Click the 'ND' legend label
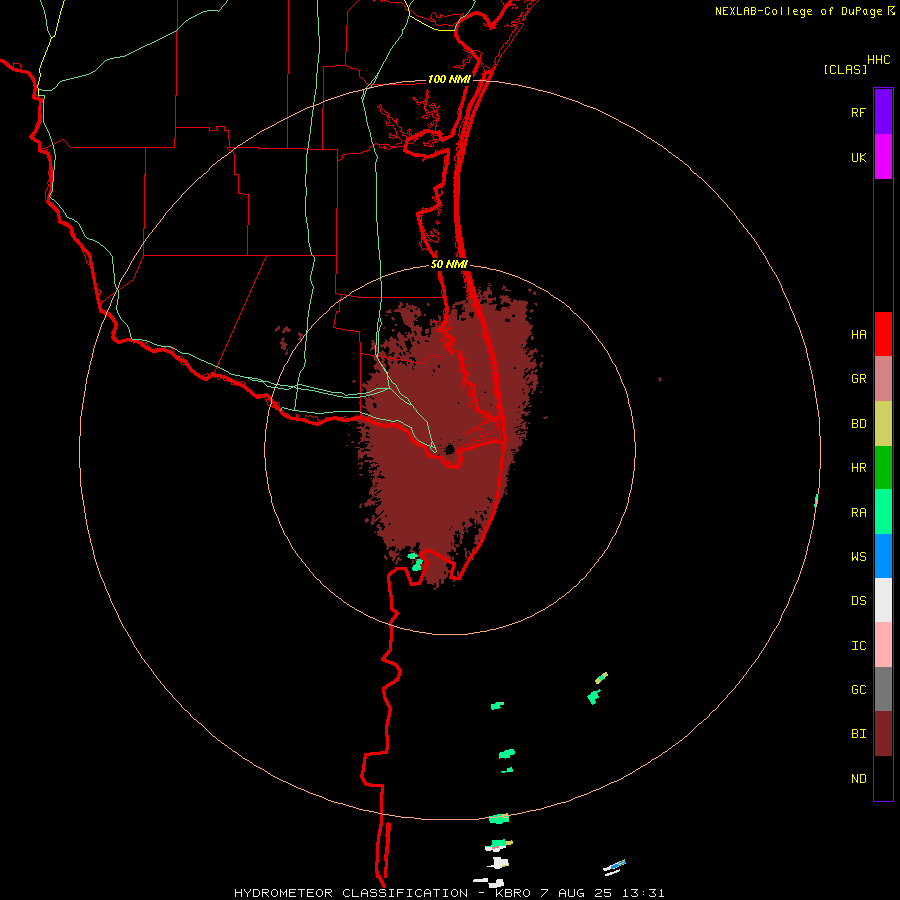 point(858,778)
